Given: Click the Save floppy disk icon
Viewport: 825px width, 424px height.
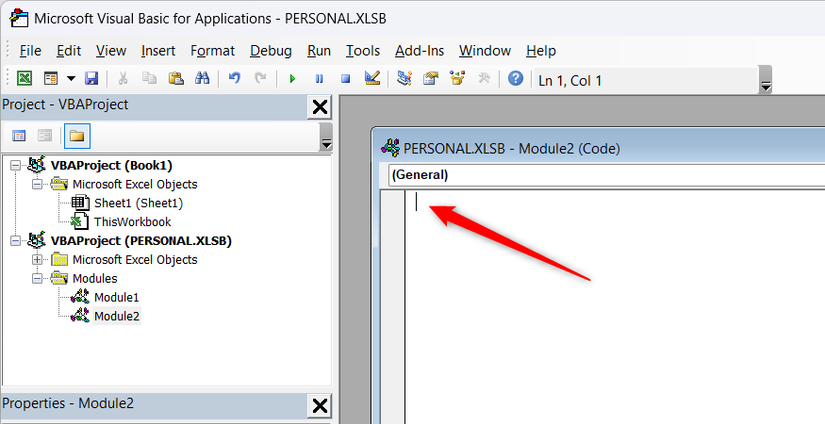Looking at the screenshot, I should (x=92, y=79).
